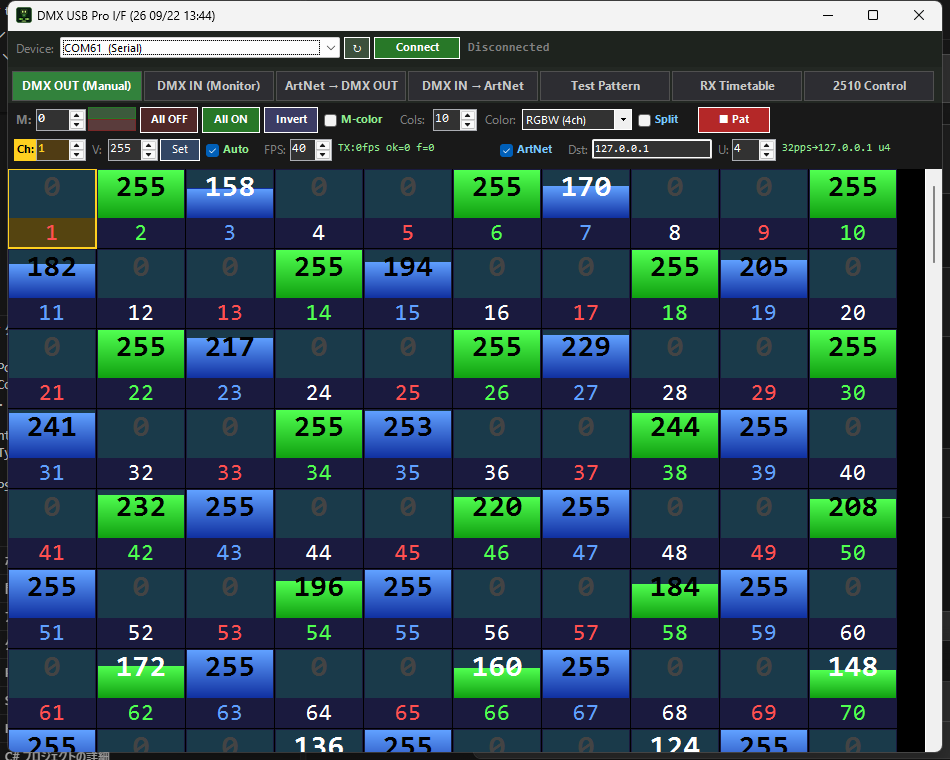Click the Invert button
The image size is (950, 760).
tap(291, 119)
